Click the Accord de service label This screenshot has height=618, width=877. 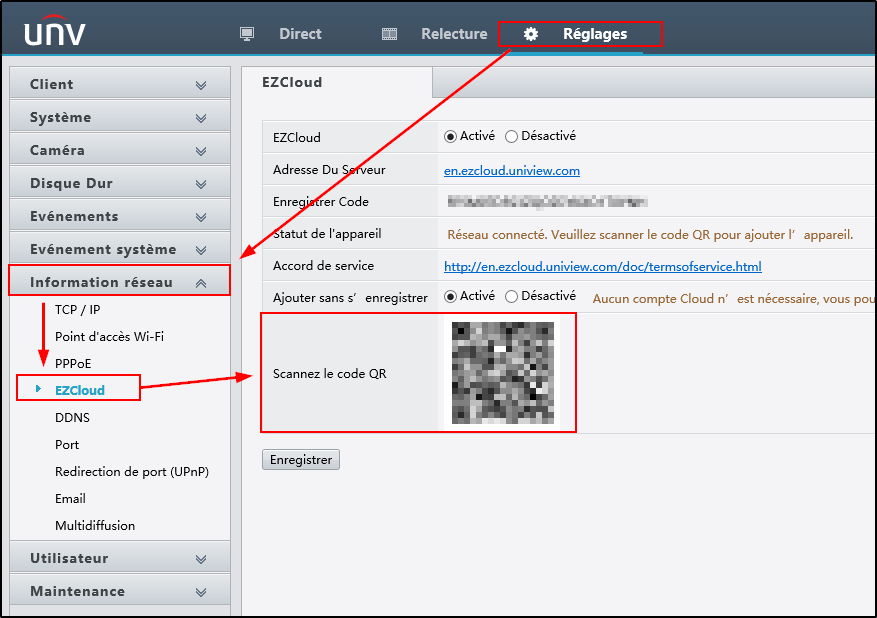tap(323, 266)
